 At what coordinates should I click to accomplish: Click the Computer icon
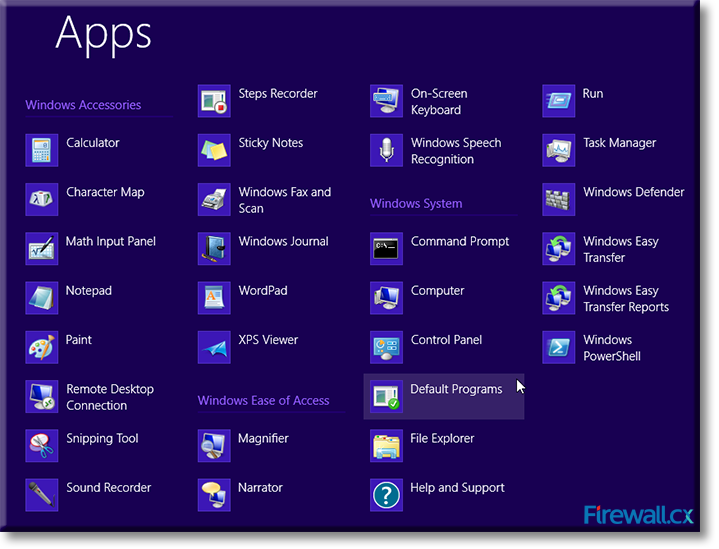[387, 298]
